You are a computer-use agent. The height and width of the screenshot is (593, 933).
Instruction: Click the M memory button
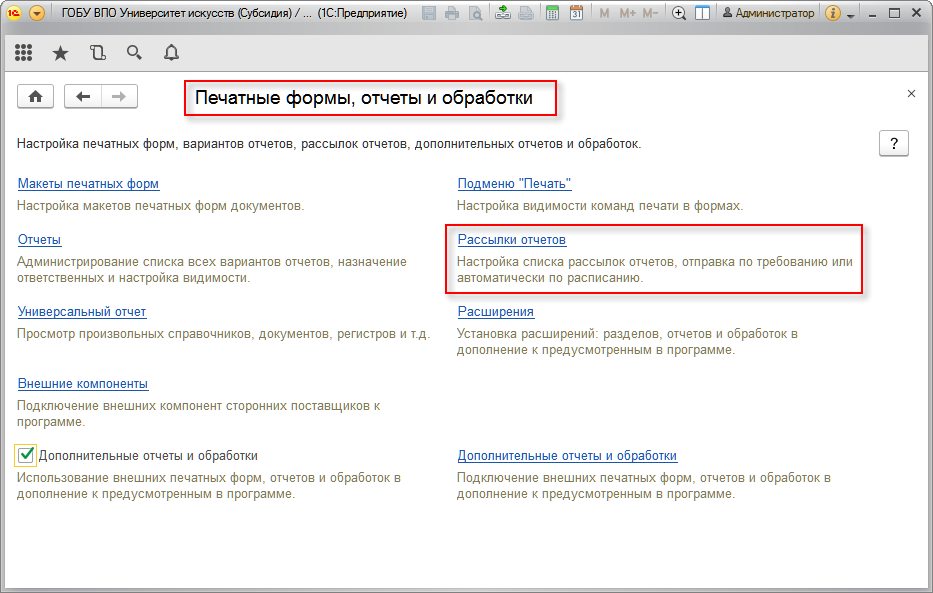click(605, 13)
